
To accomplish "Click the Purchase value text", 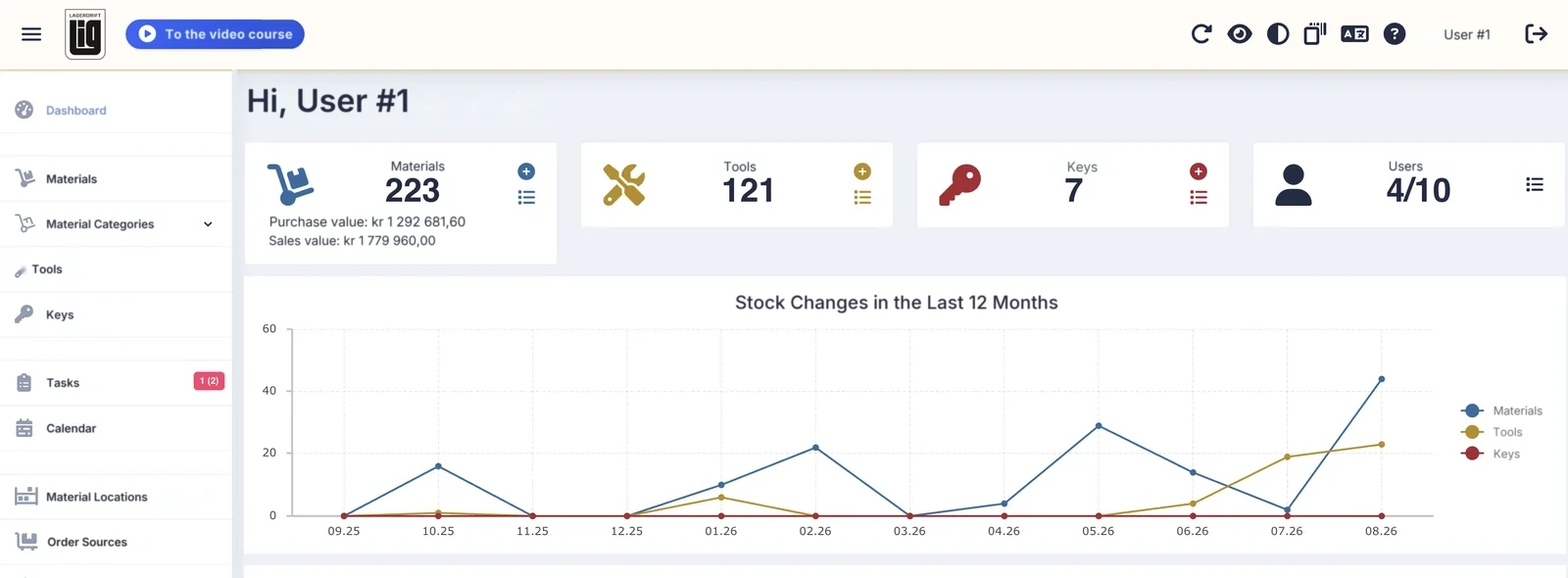I will click(x=367, y=222).
